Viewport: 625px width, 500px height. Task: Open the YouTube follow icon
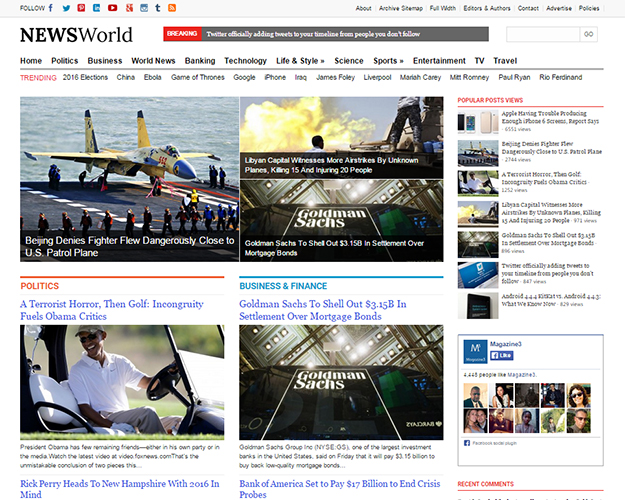point(113,8)
